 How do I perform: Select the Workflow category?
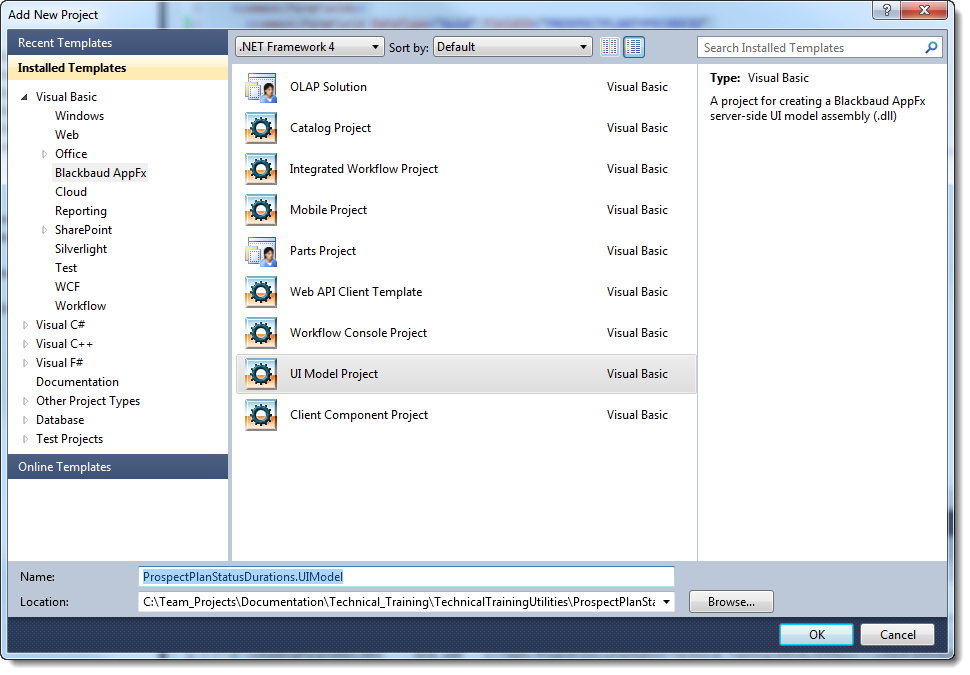pos(80,306)
